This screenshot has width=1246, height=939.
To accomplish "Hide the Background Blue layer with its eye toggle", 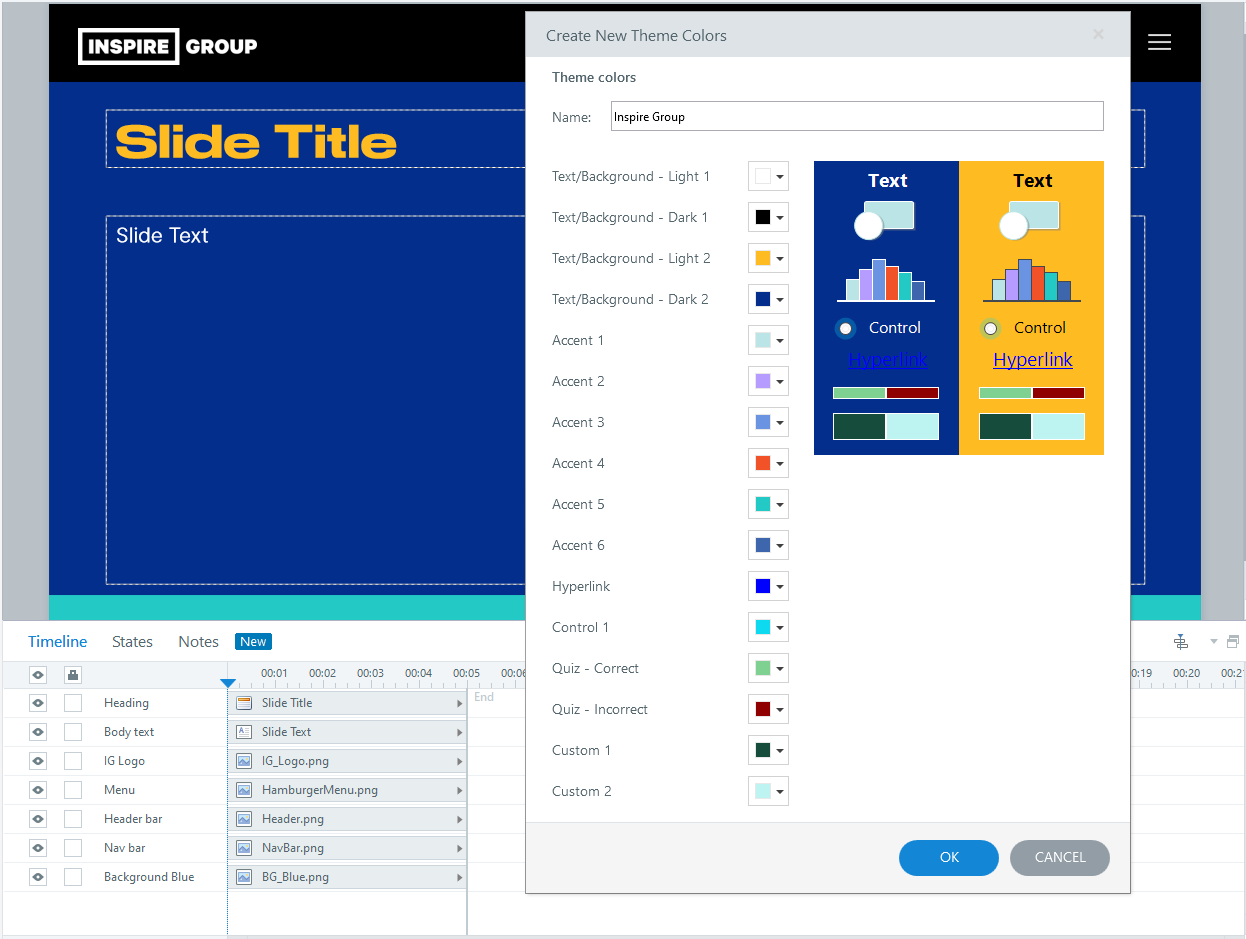I will pos(37,876).
